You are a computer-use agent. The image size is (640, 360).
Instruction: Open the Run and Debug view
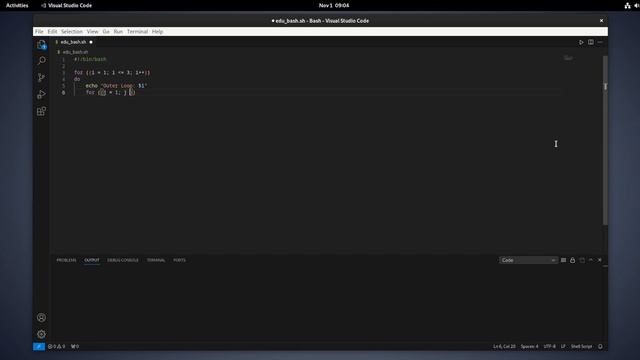pos(41,94)
